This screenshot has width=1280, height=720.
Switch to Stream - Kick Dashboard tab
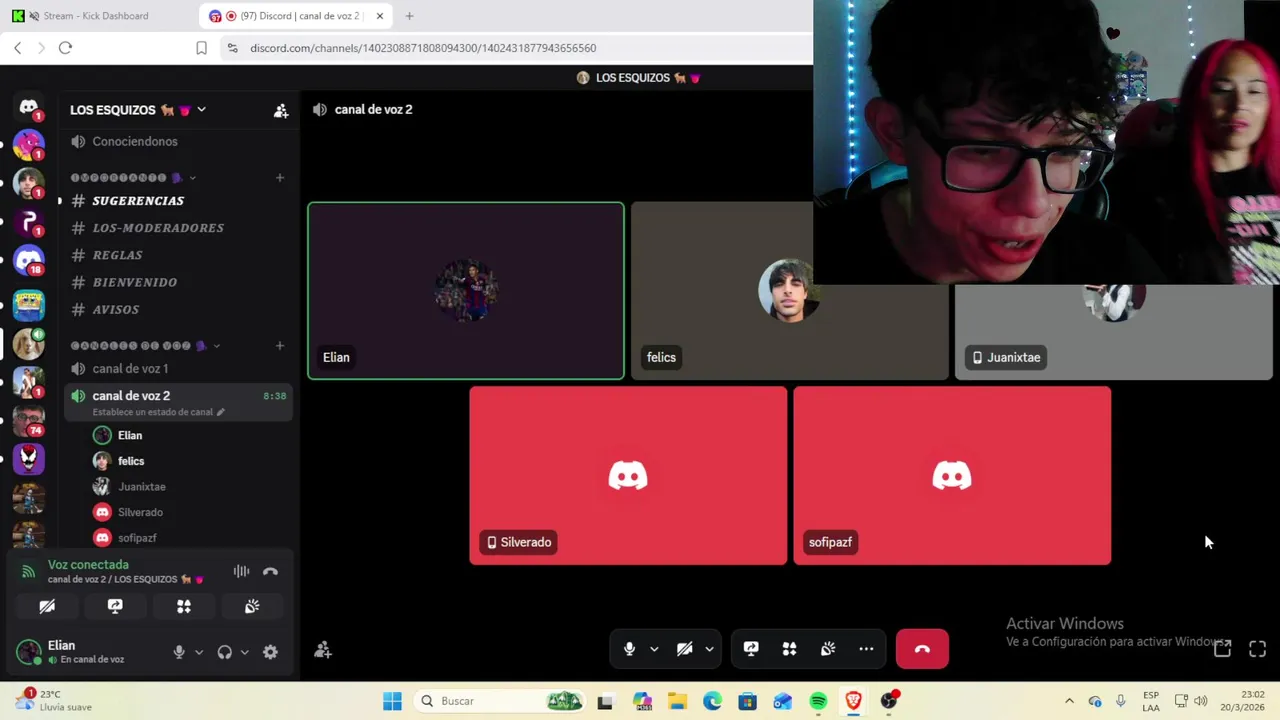tap(95, 16)
